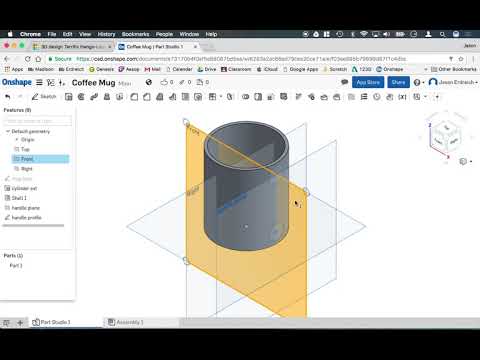
Task: Click the Undo arrow icon
Action: point(8,97)
